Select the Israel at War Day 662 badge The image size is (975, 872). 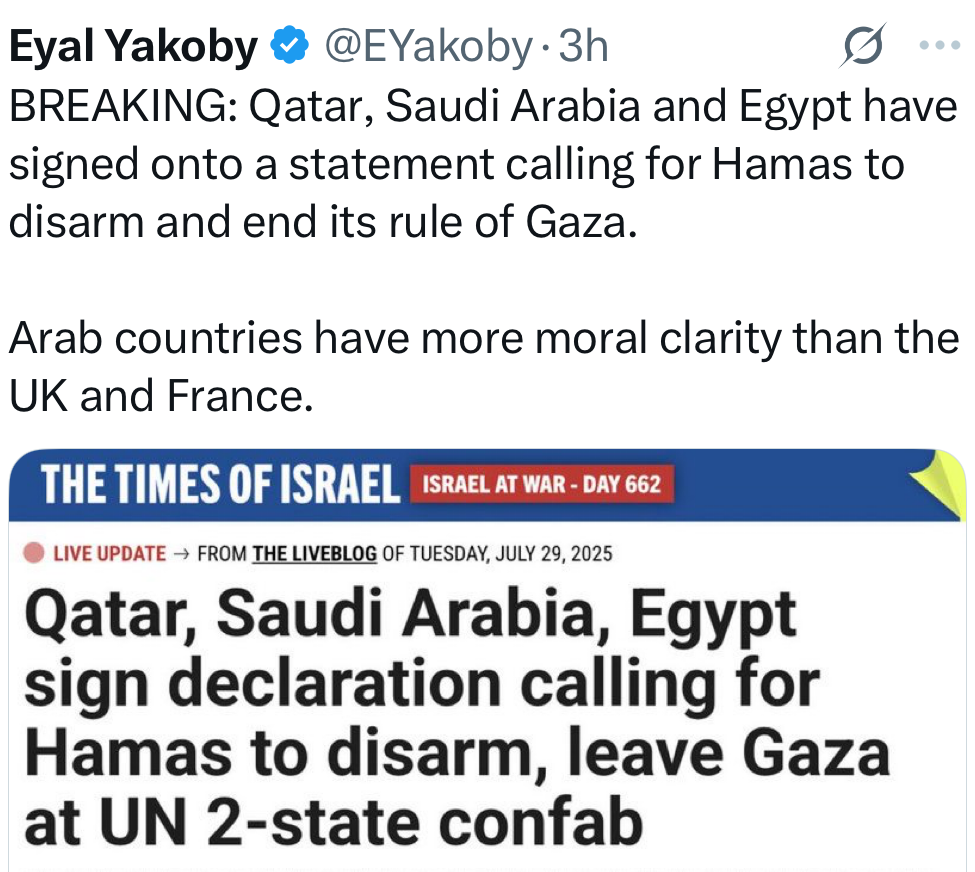[542, 486]
